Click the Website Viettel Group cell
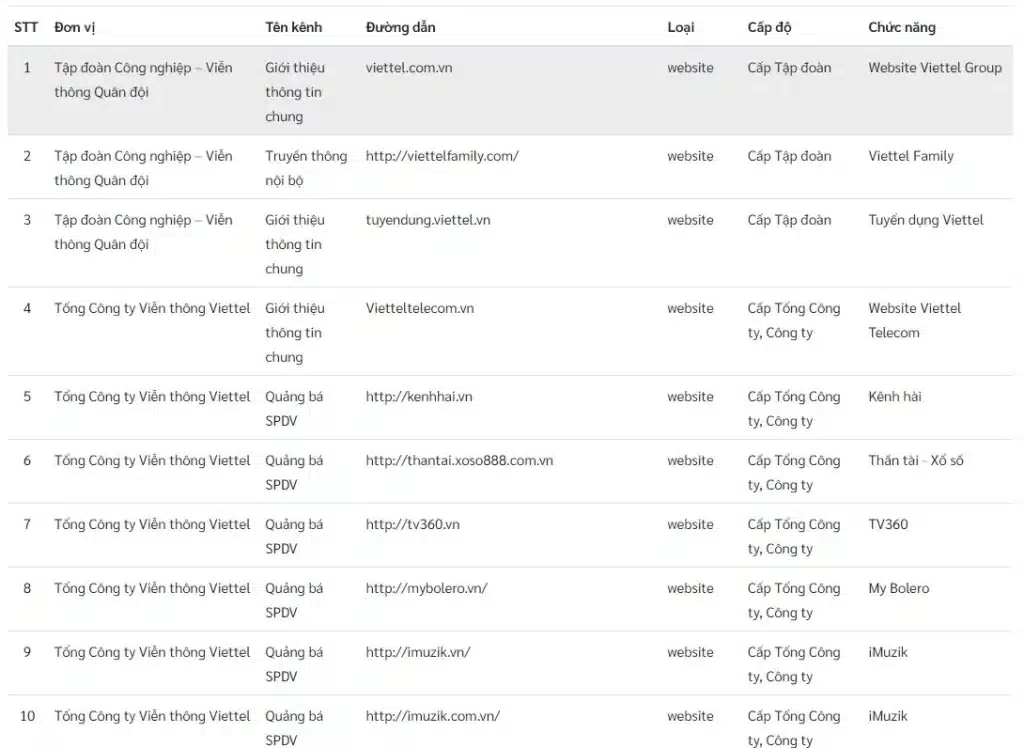Image resolution: width=1024 pixels, height=748 pixels. coord(935,68)
